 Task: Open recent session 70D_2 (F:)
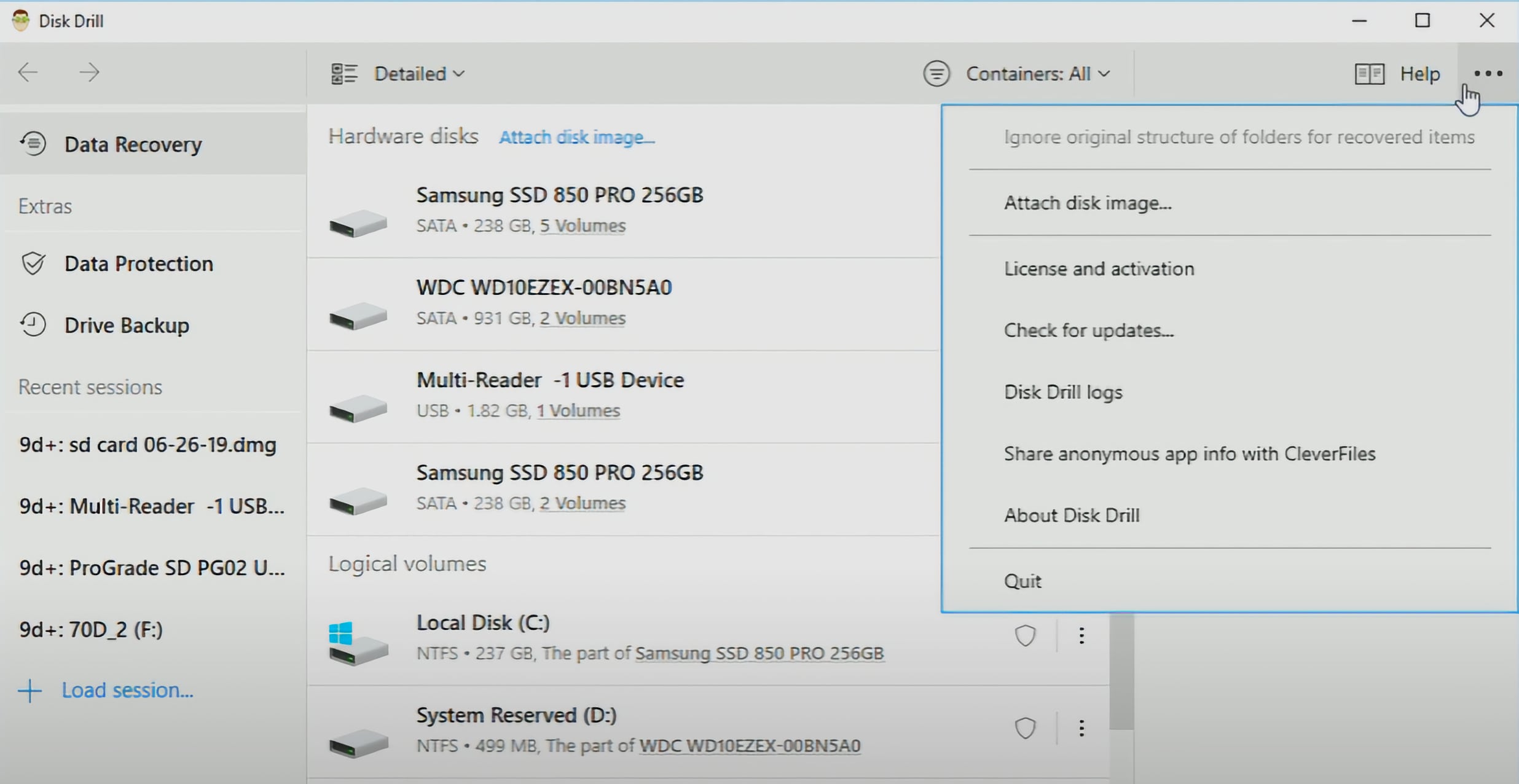click(x=91, y=629)
